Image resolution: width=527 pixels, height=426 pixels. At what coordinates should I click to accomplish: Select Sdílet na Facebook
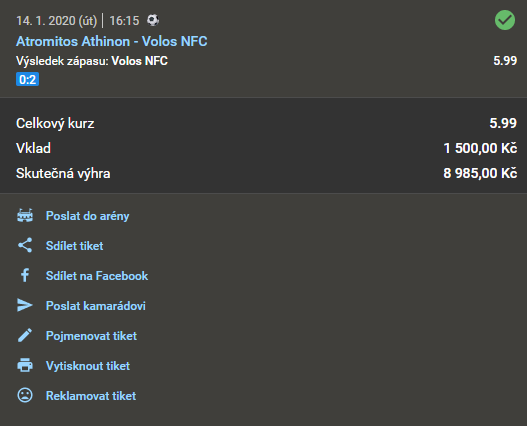[x=97, y=276]
